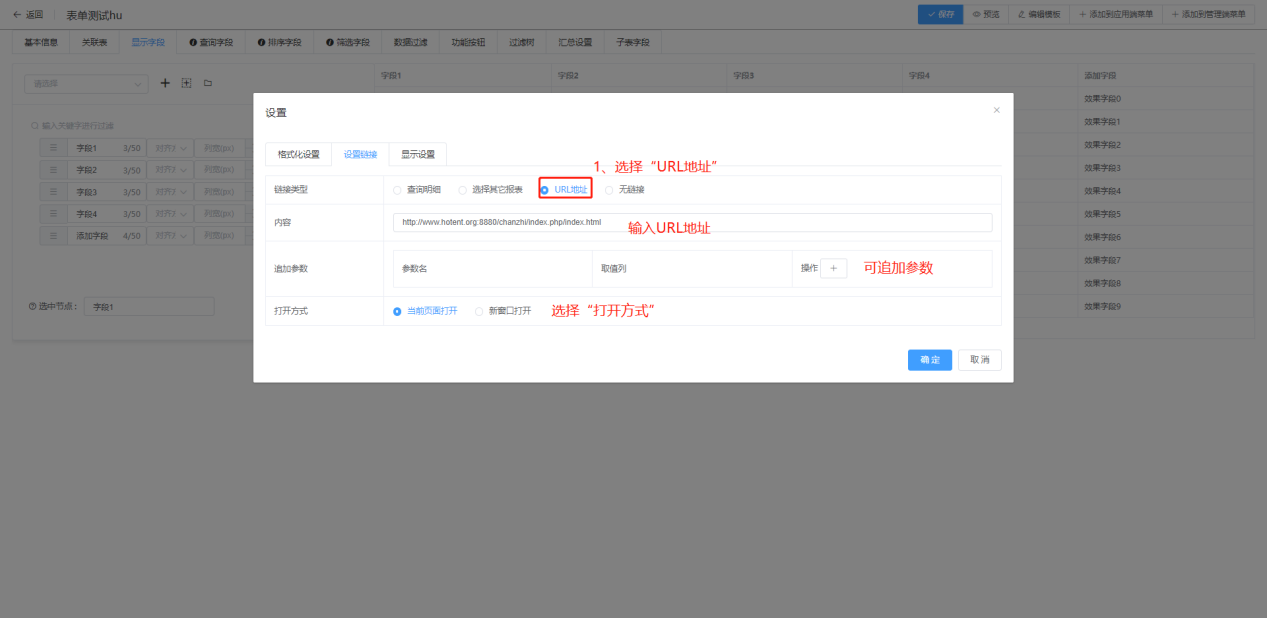Close the 设置 dialog with the X icon

tap(996, 110)
